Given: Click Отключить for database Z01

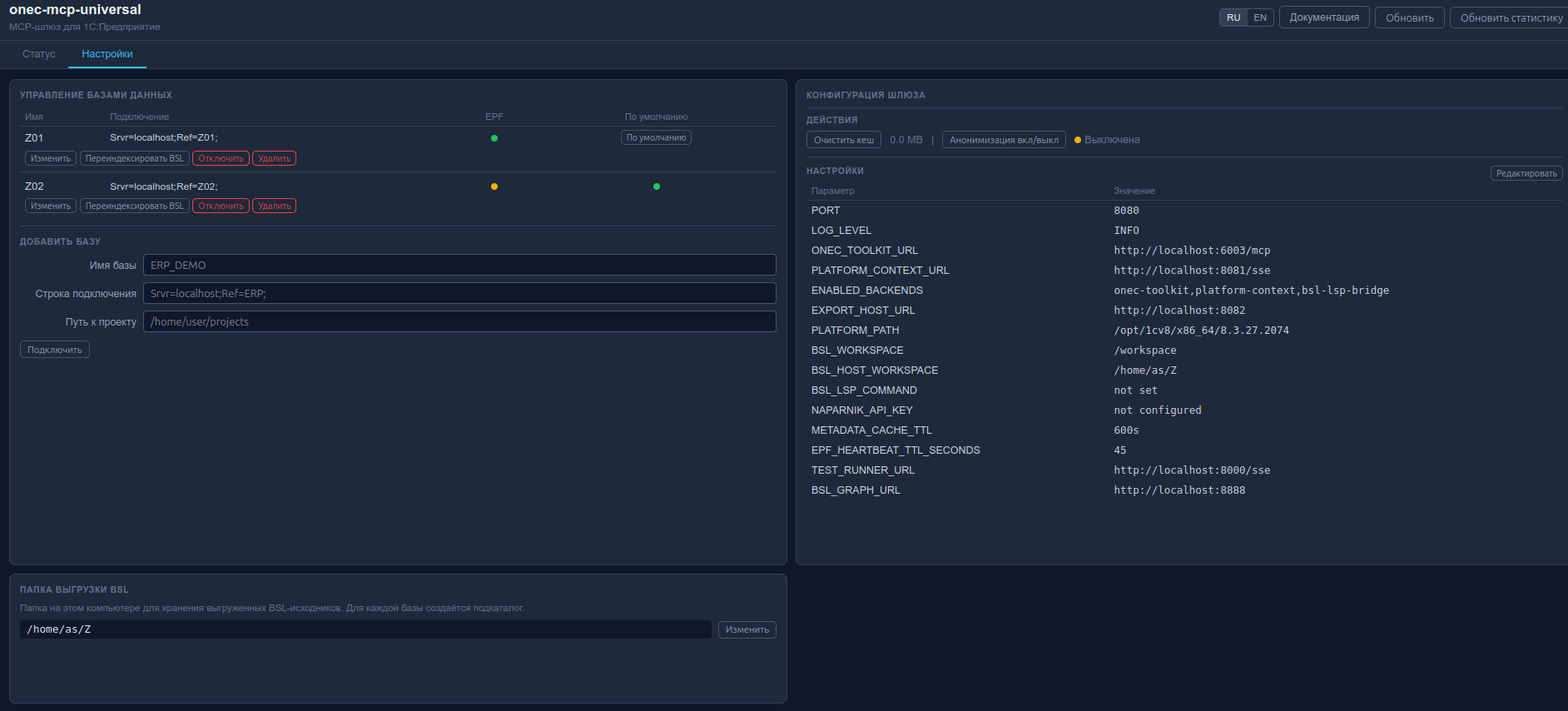Looking at the screenshot, I should click(221, 158).
